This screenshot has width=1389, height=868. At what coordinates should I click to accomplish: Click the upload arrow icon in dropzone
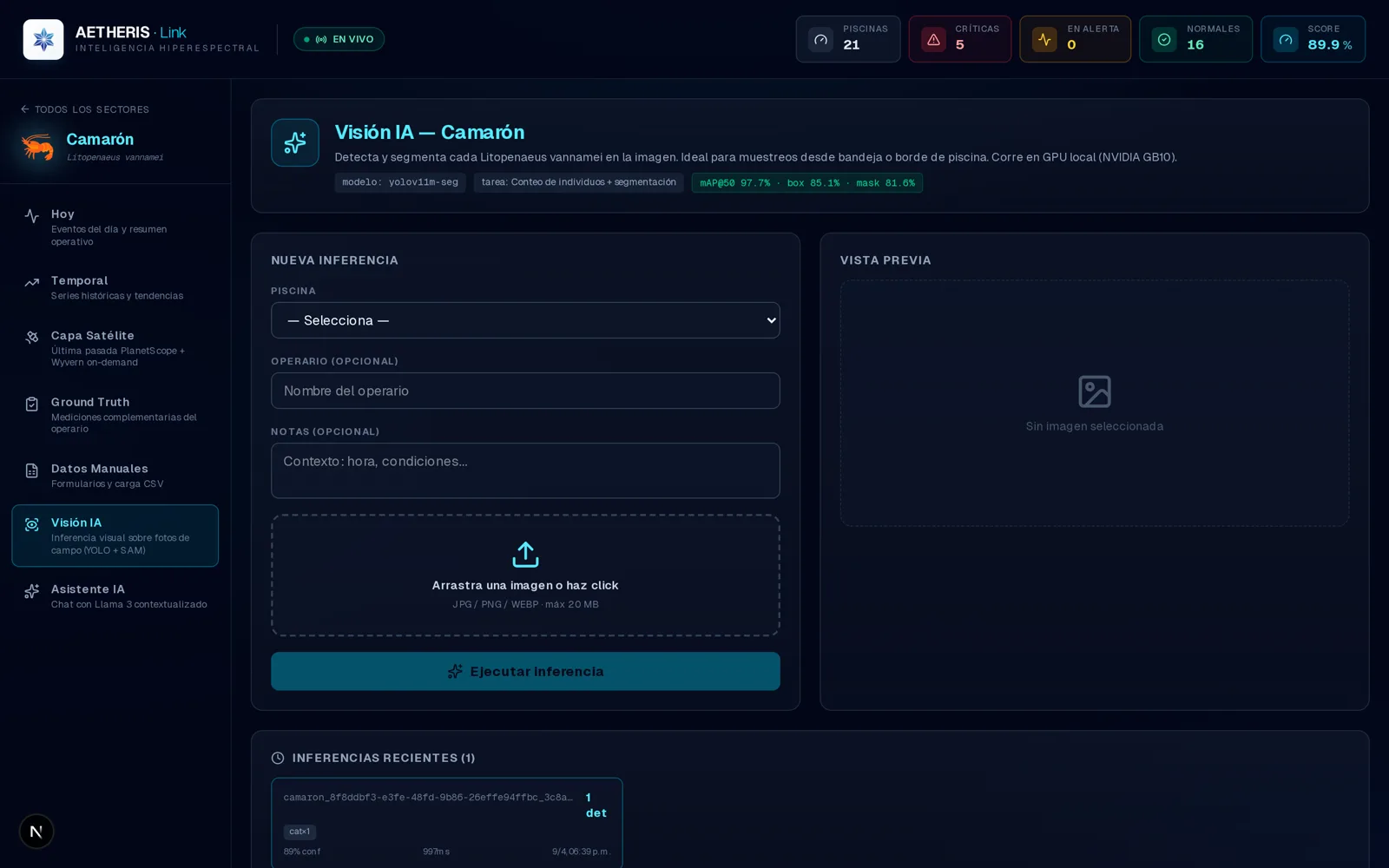pos(525,554)
